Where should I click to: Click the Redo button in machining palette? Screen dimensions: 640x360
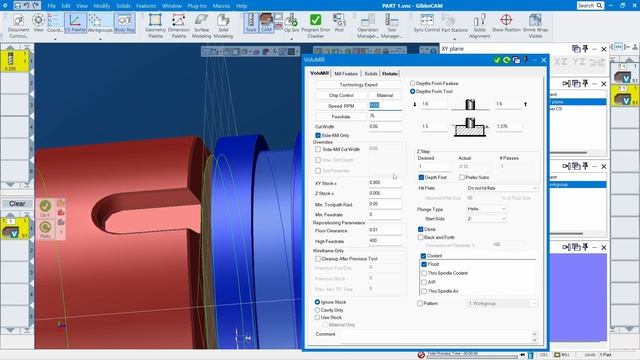pyautogui.click(x=45, y=230)
